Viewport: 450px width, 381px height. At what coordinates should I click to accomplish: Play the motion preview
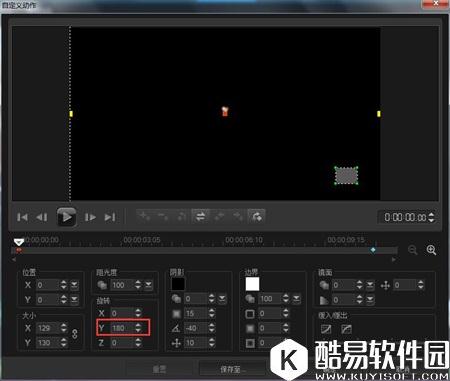point(66,217)
